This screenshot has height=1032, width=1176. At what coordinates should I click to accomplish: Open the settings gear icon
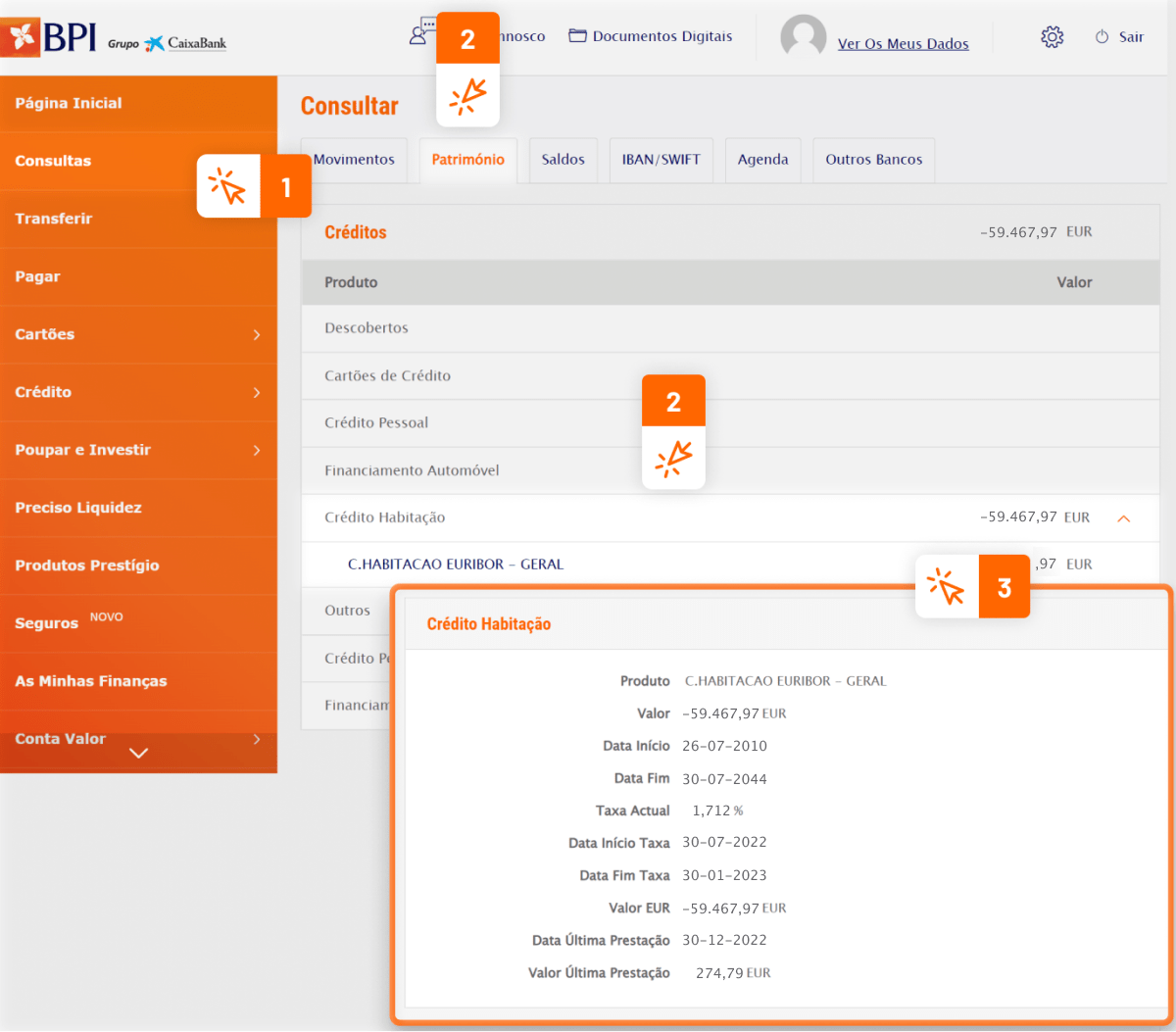pos(1052,37)
